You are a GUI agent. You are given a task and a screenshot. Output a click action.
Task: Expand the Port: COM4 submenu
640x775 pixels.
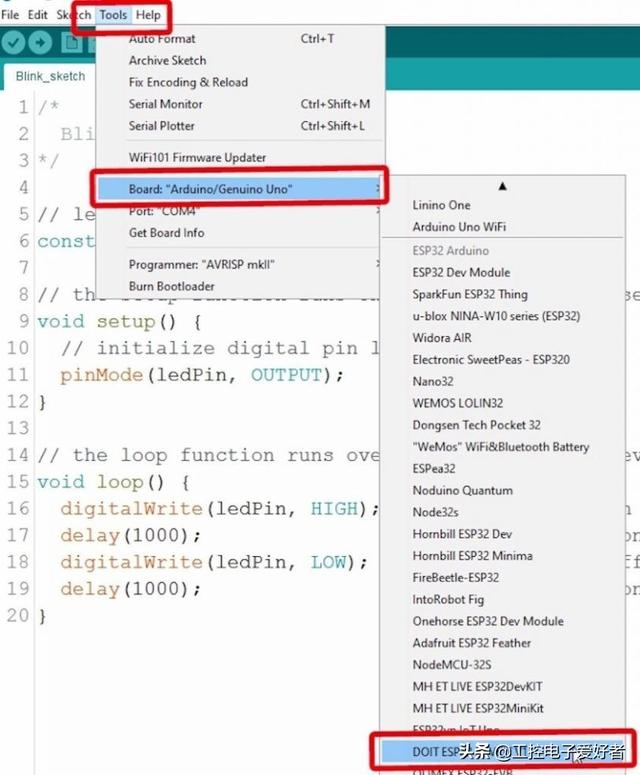[x=240, y=211]
